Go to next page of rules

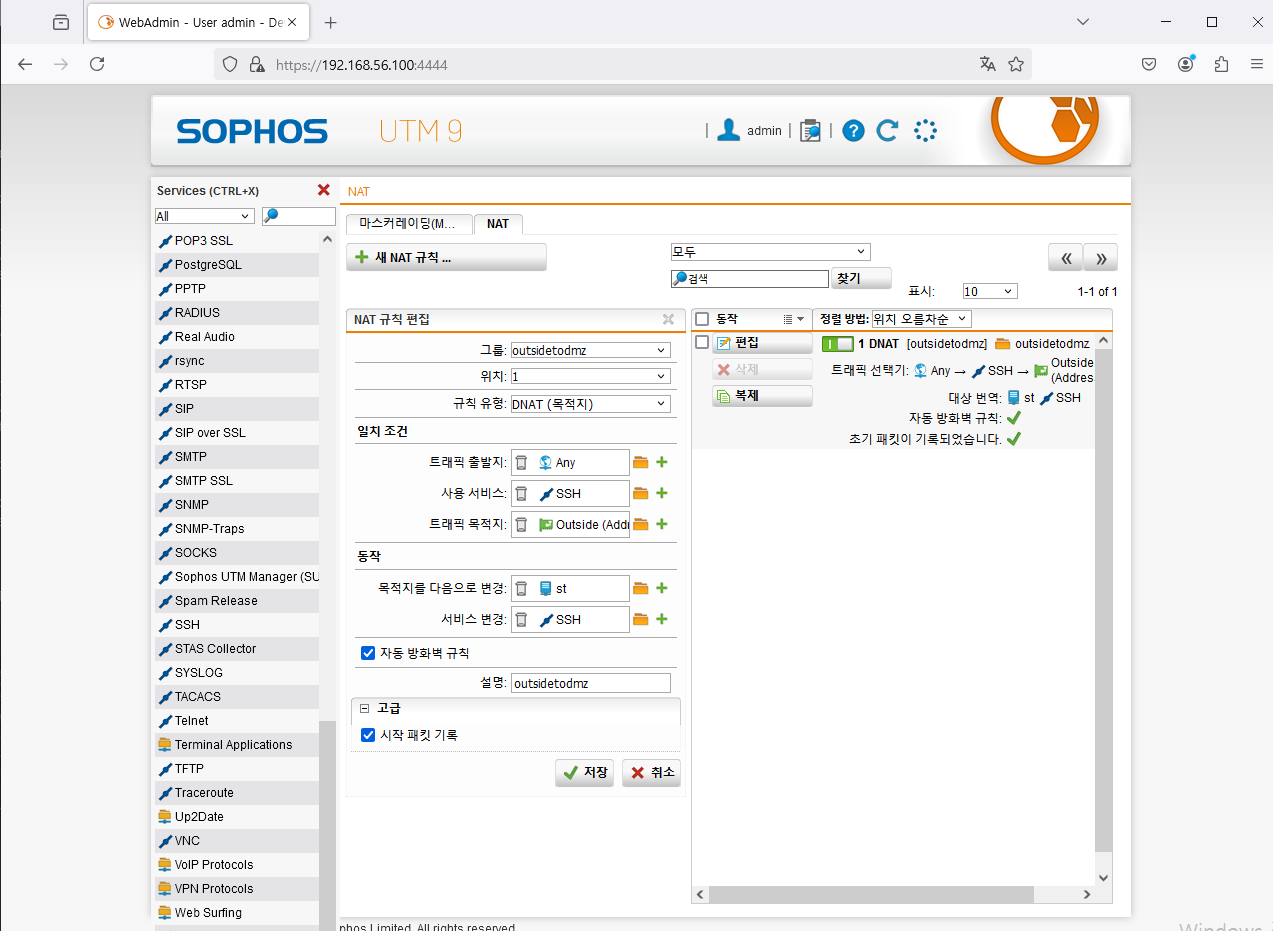point(1101,257)
